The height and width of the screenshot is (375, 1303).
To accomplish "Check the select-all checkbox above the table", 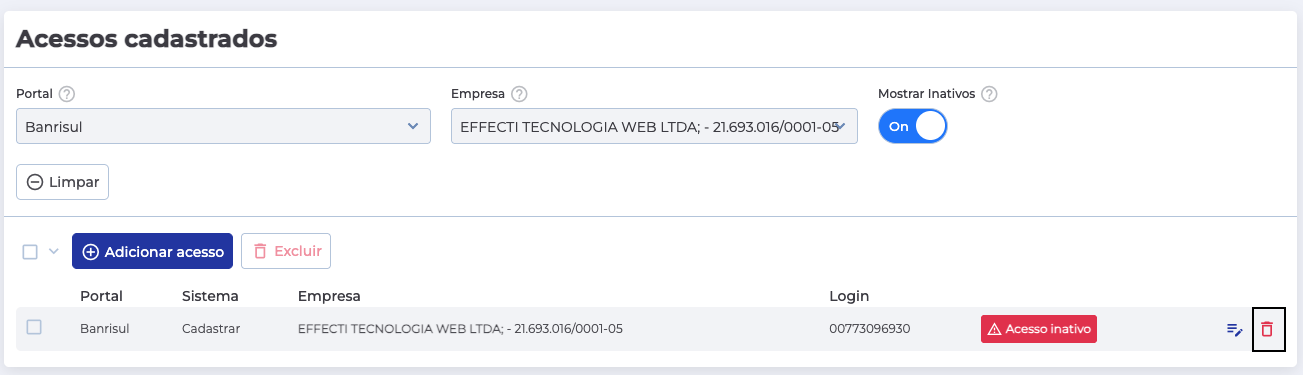I will tap(30, 252).
